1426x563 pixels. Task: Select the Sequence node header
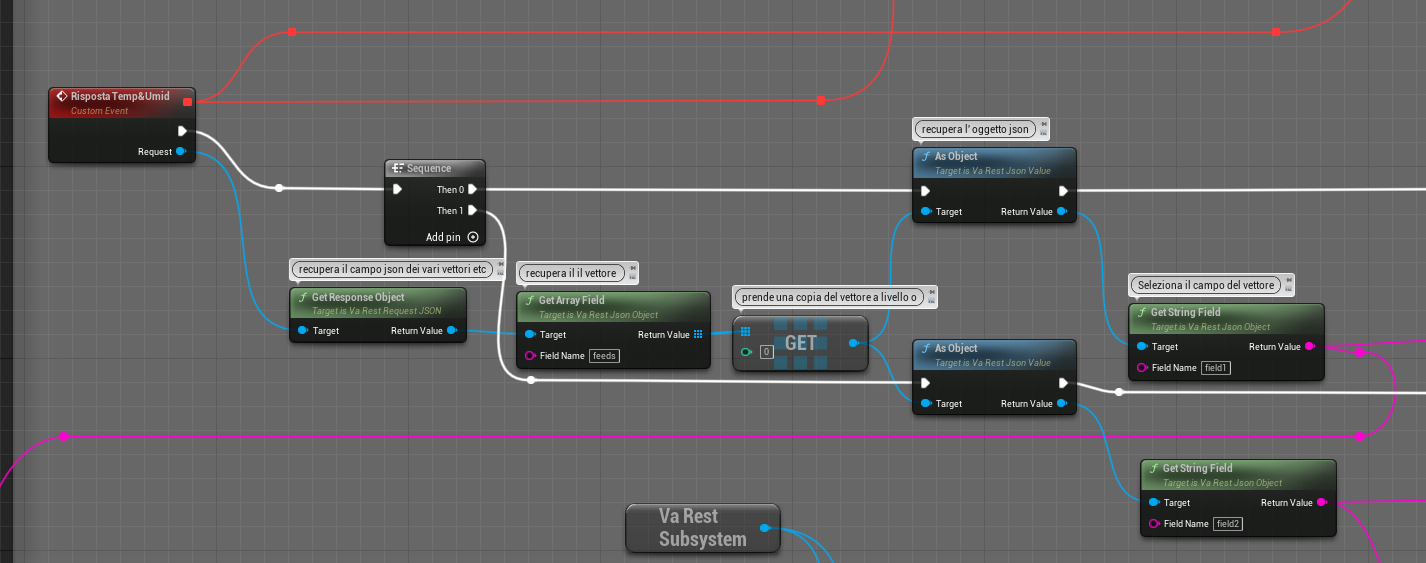click(x=435, y=168)
